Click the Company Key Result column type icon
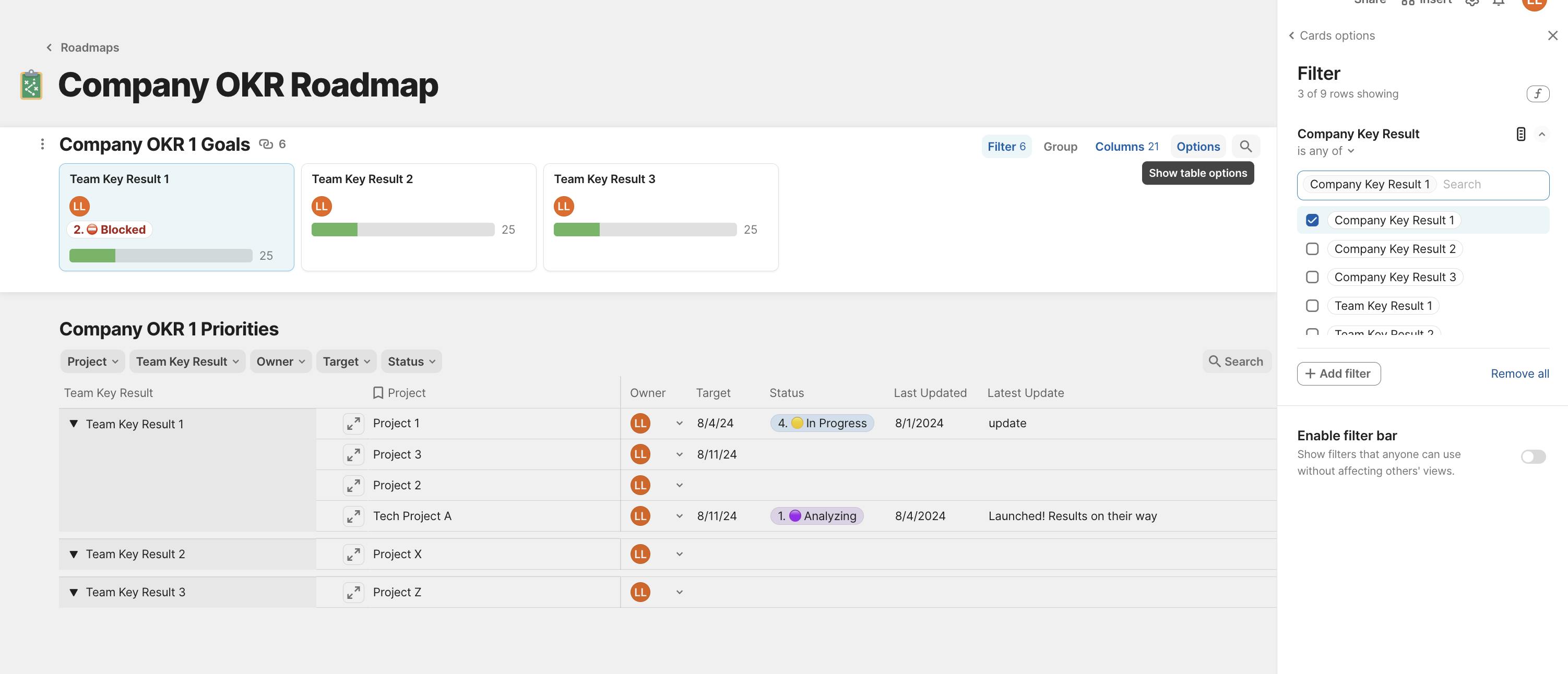 [x=1520, y=134]
